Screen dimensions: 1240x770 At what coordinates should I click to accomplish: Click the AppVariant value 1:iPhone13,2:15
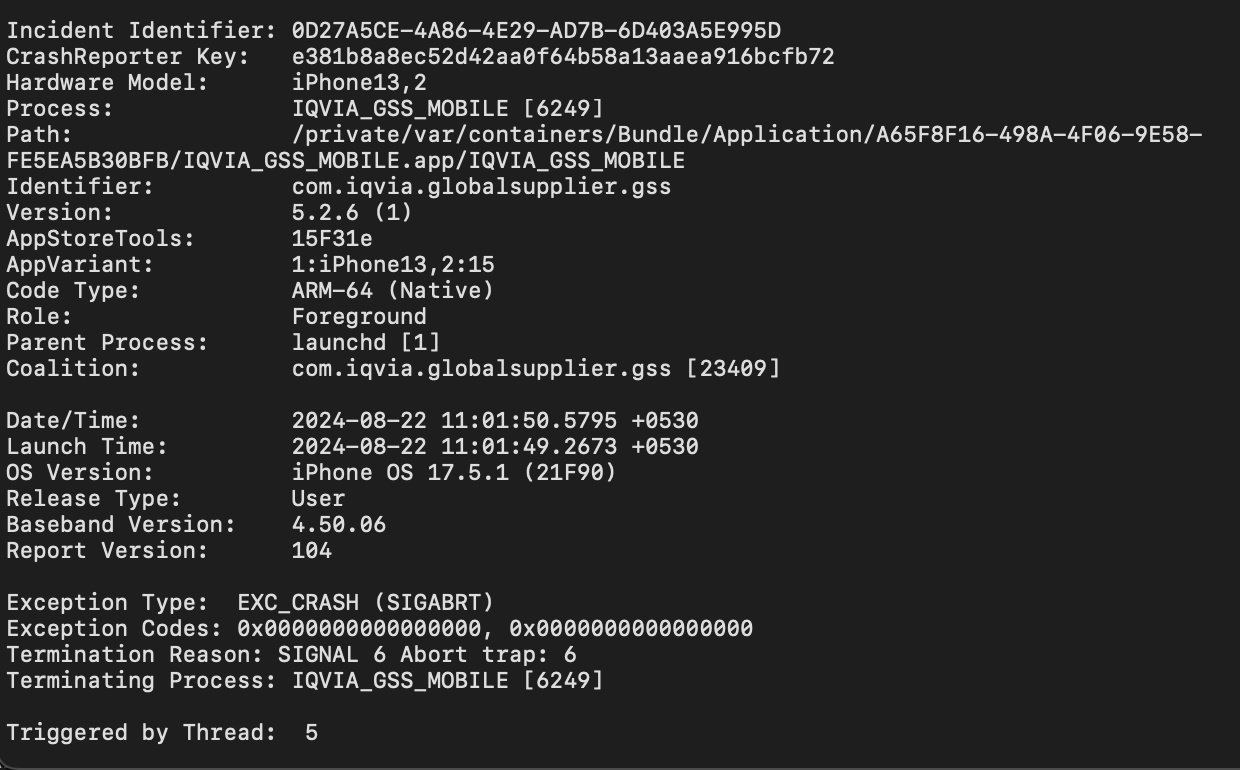393,265
